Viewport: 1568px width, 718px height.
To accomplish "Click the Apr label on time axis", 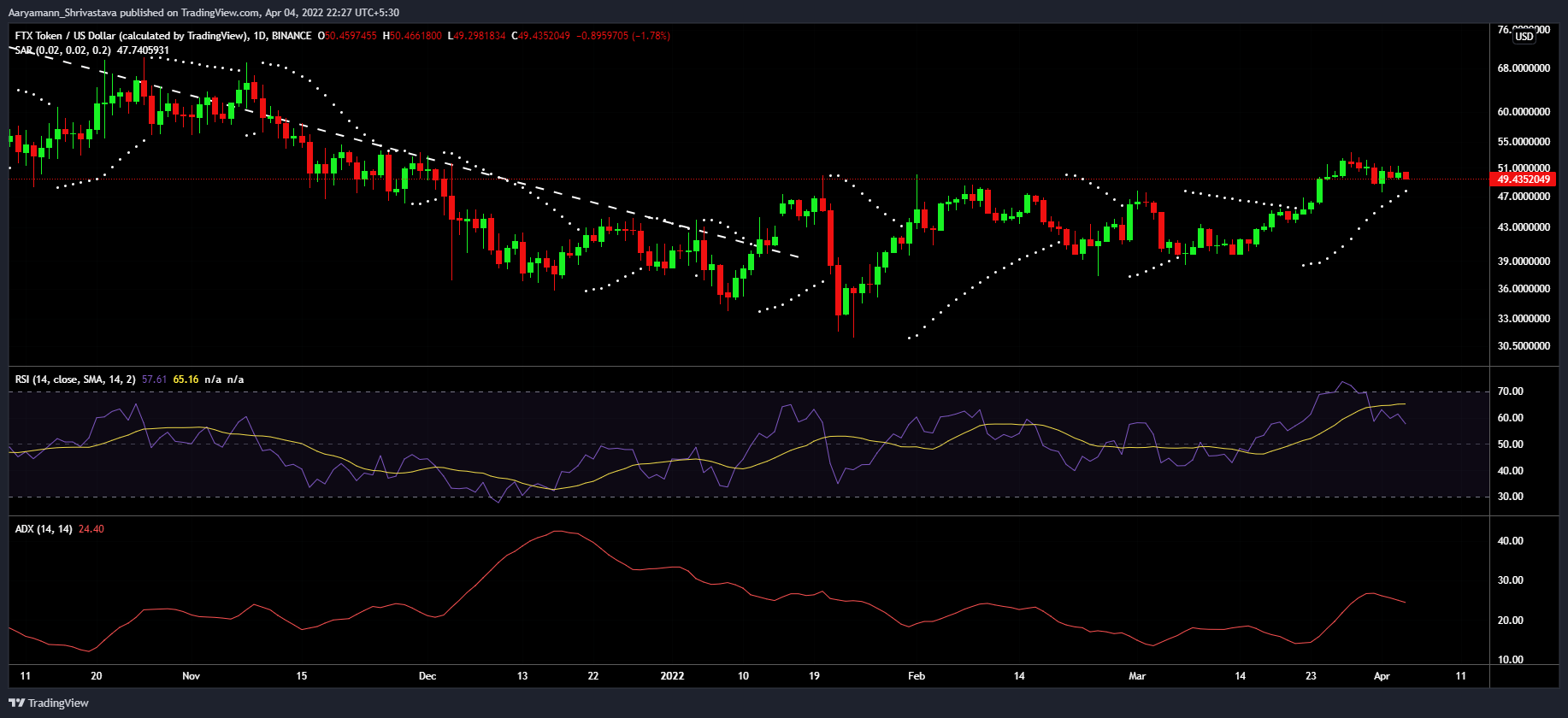I will 1382,676.
